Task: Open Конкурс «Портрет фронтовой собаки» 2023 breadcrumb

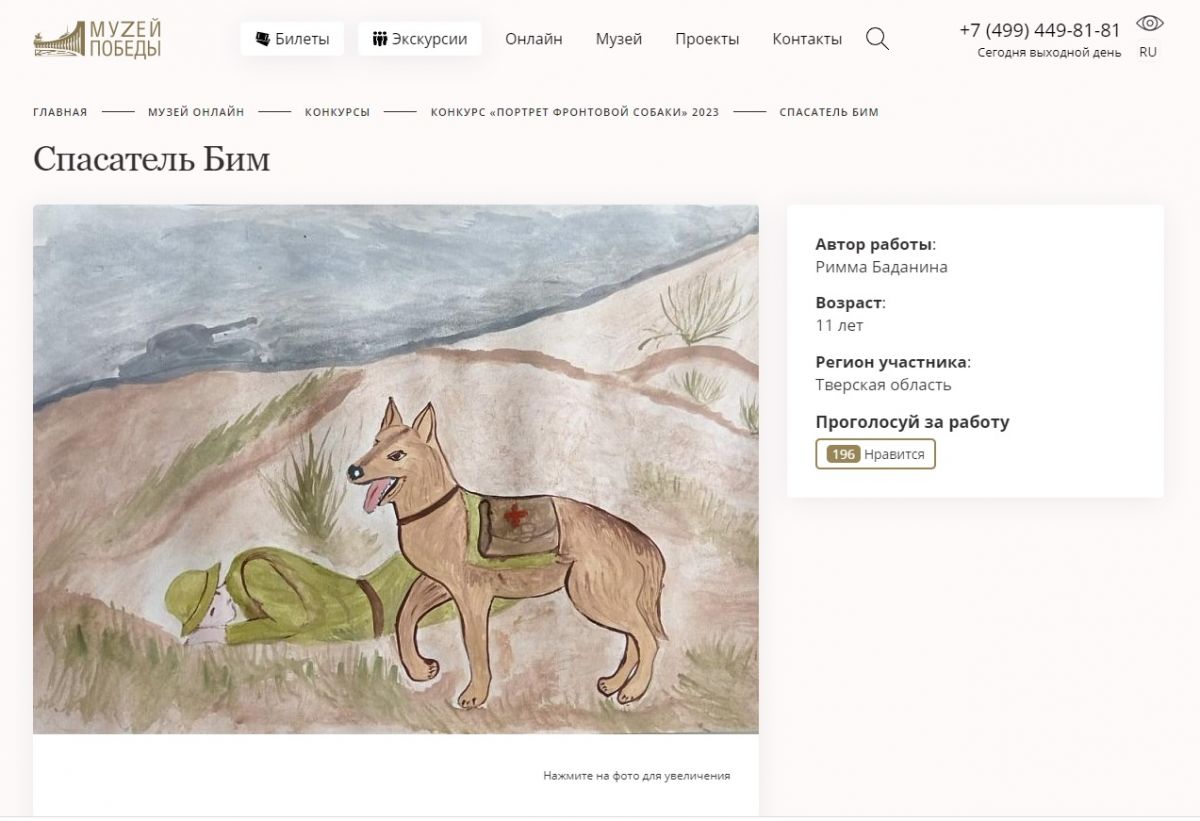Action: pos(574,112)
